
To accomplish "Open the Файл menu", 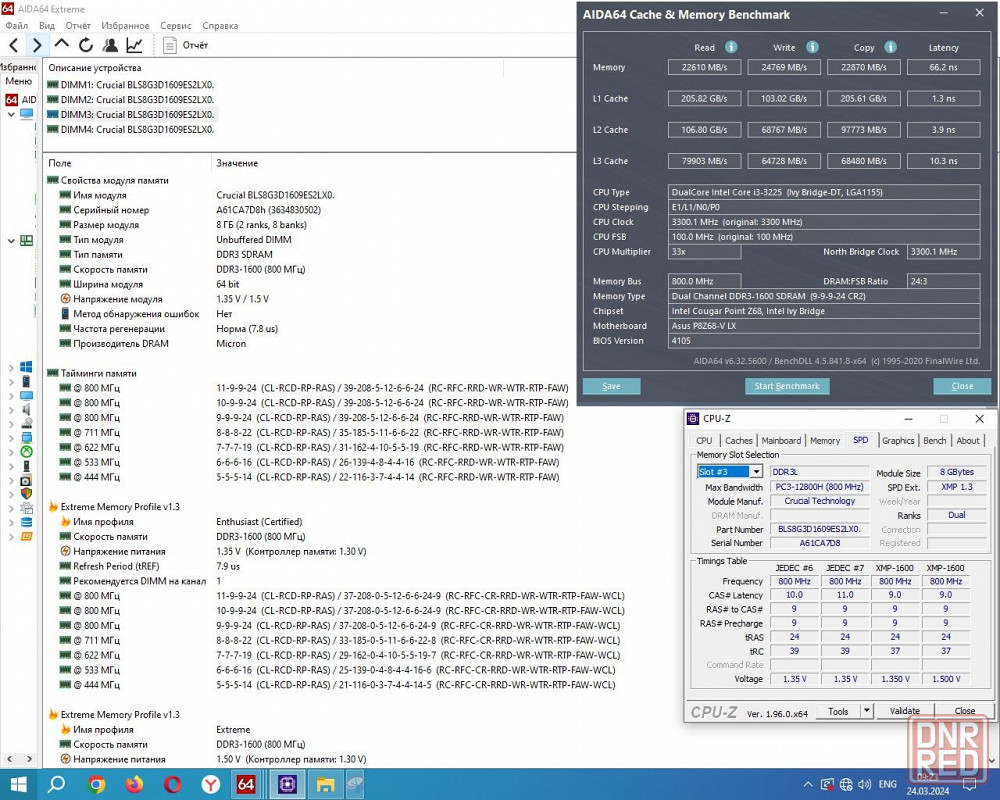I will point(17,26).
